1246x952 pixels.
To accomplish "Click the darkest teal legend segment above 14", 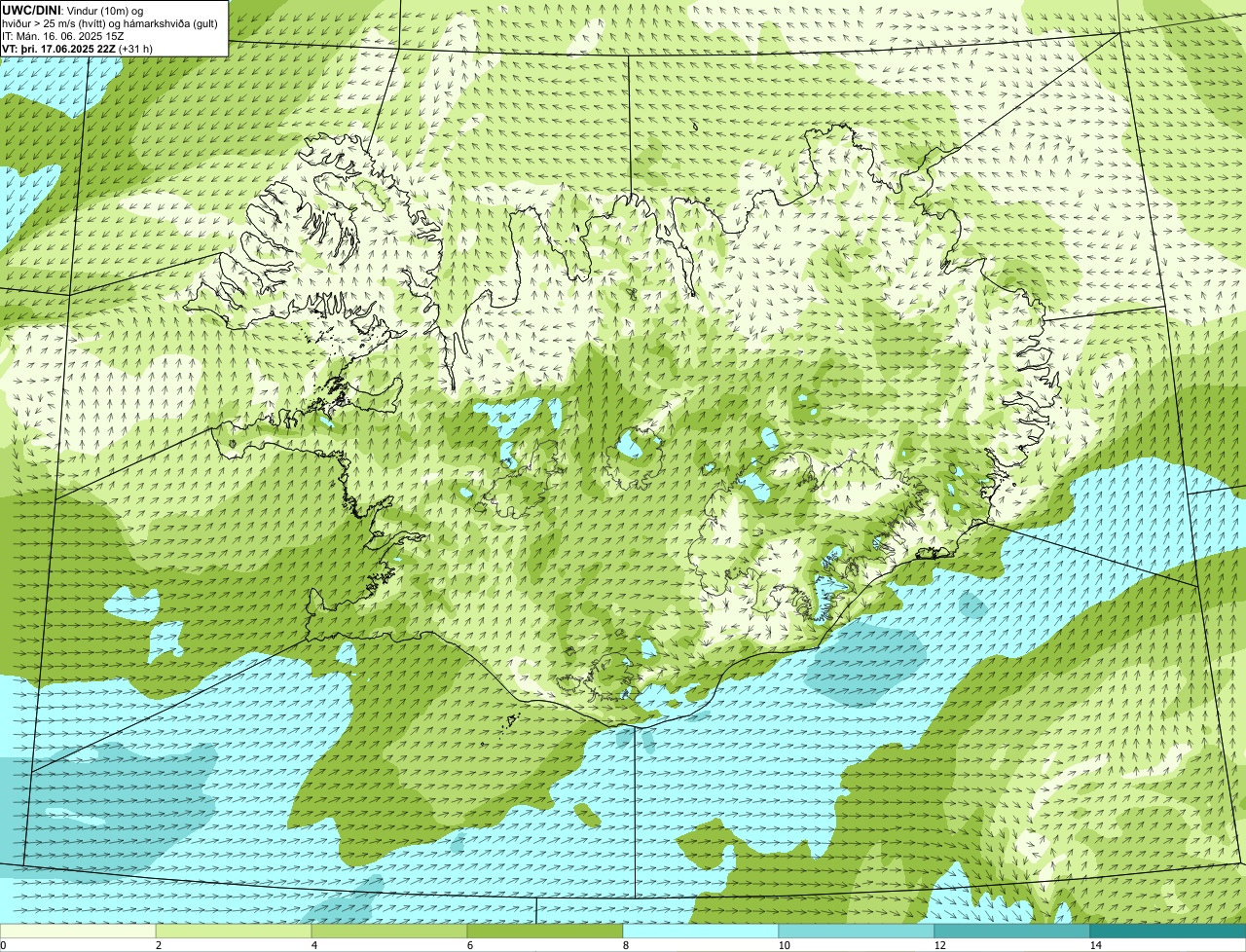I will (1168, 931).
